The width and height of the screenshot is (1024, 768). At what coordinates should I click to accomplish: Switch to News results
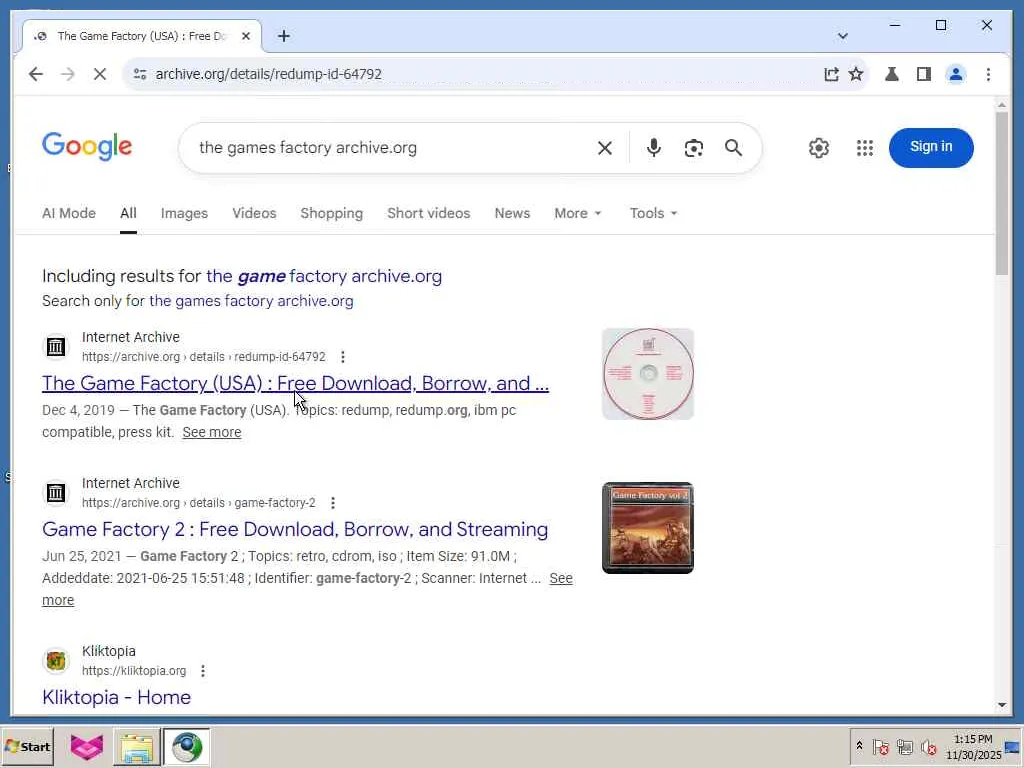click(512, 214)
